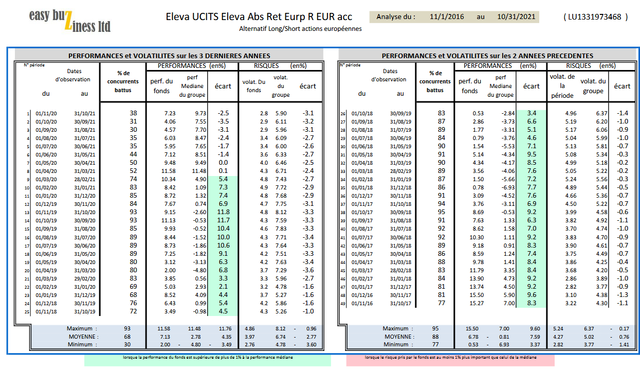Click fund performance 13.90 in row 46
Image resolution: width=640 pixels, height=369 pixels.
click(477, 278)
